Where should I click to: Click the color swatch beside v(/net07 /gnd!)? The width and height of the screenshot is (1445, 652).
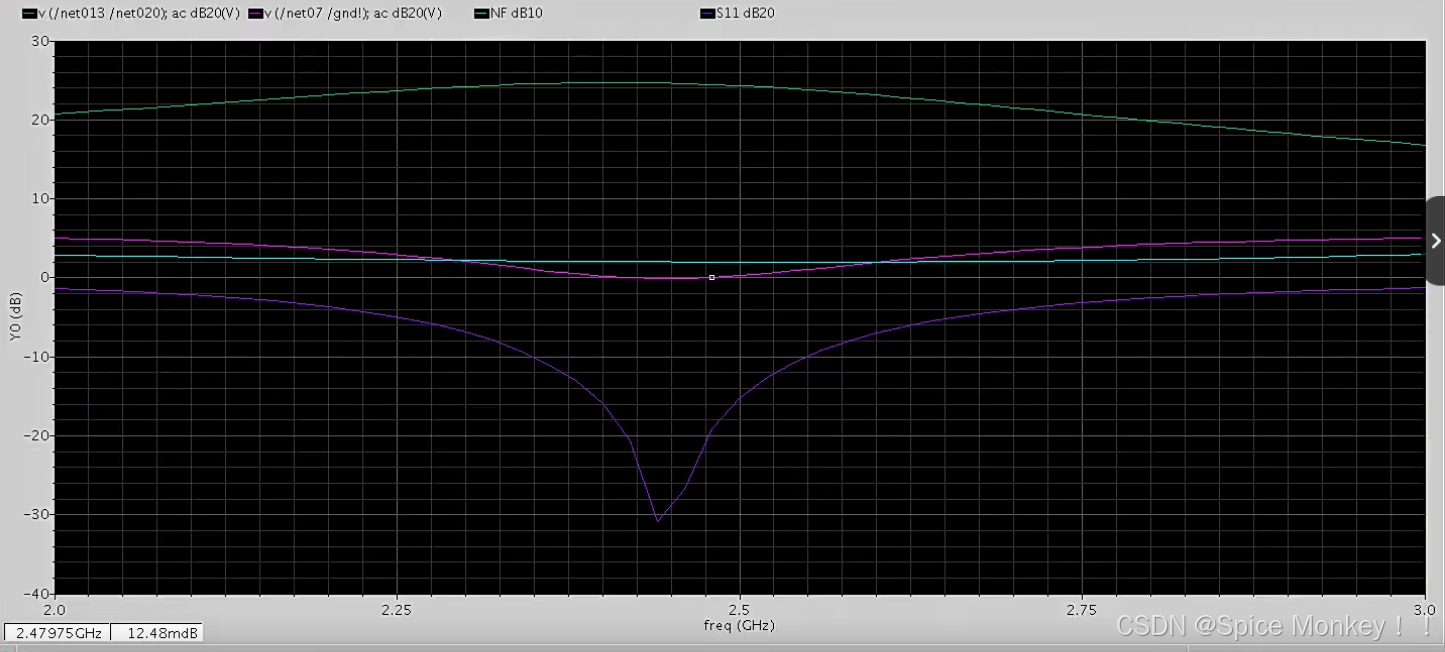pyautogui.click(x=255, y=14)
